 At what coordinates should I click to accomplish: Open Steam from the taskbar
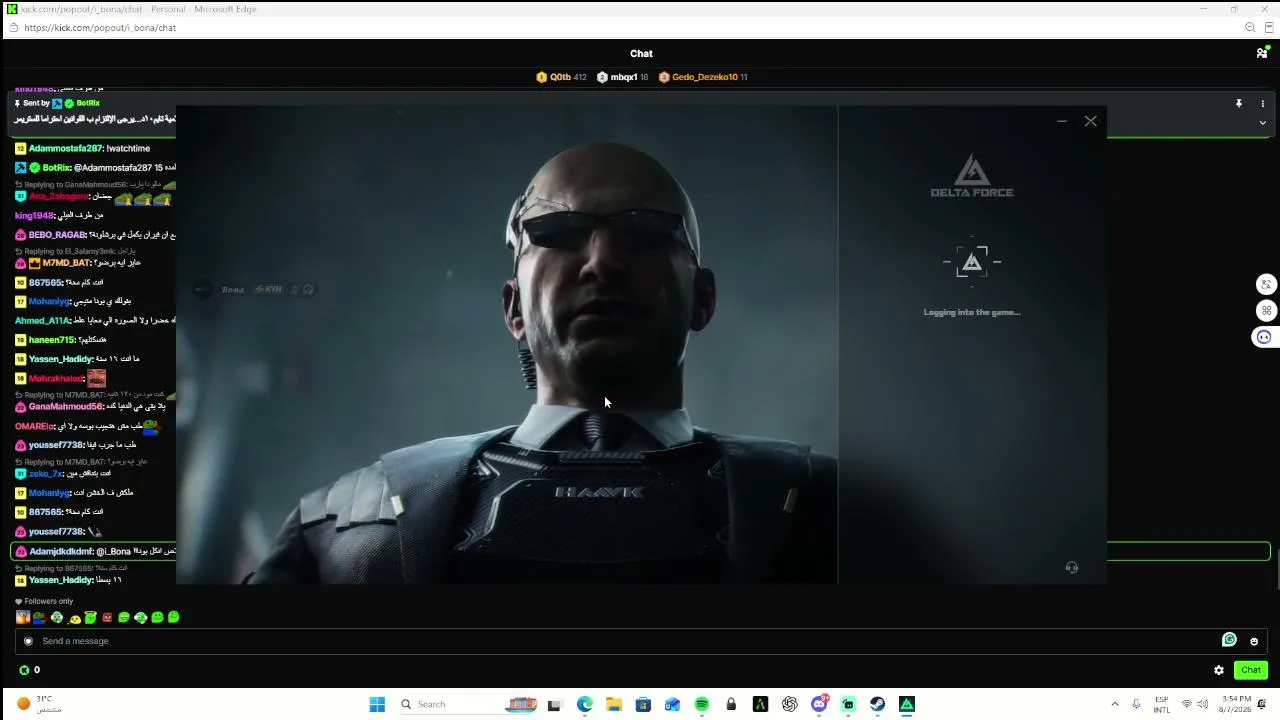point(877,704)
